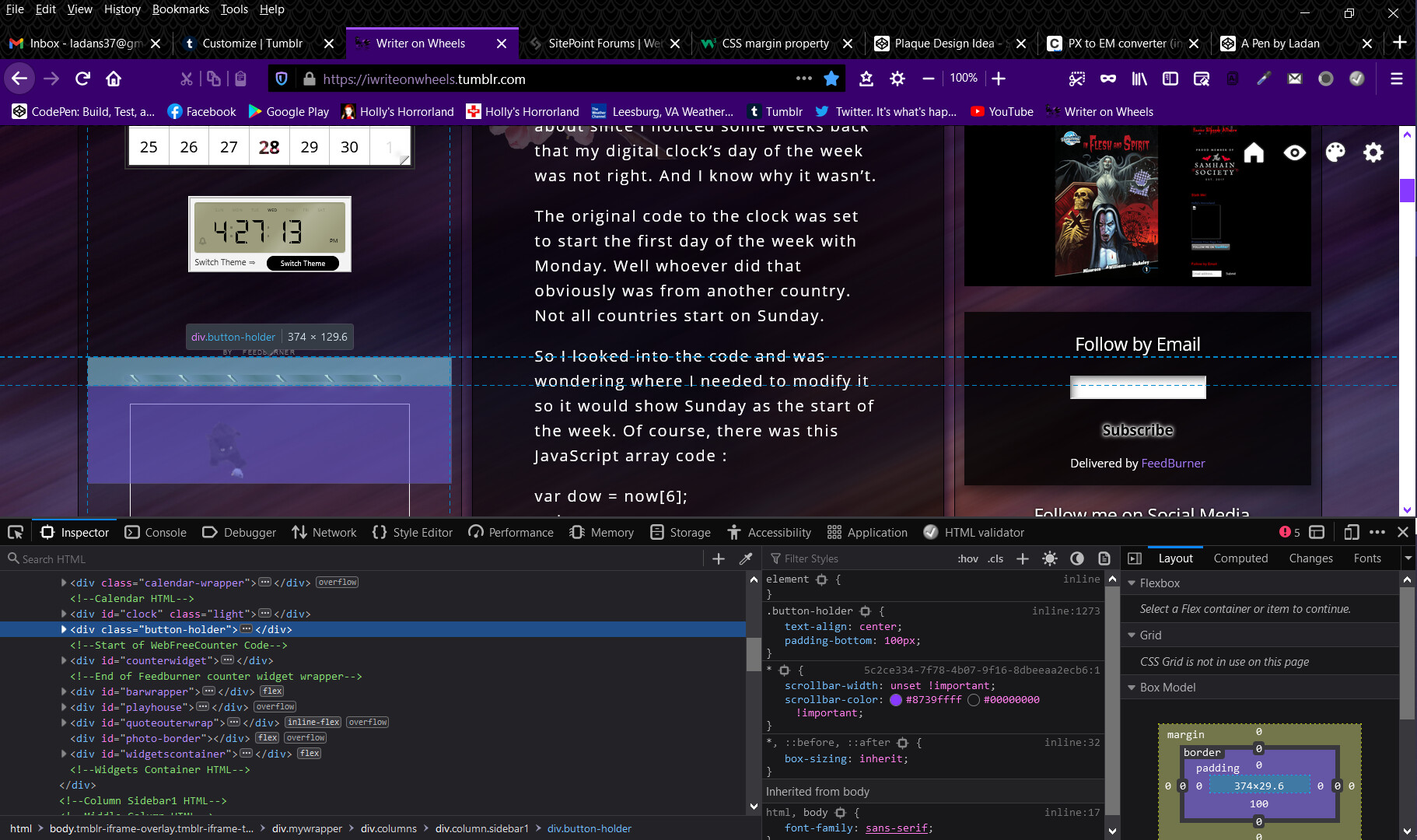Click the element picker icon in devtools
Screen dimensions: 1417x840
click(16, 532)
